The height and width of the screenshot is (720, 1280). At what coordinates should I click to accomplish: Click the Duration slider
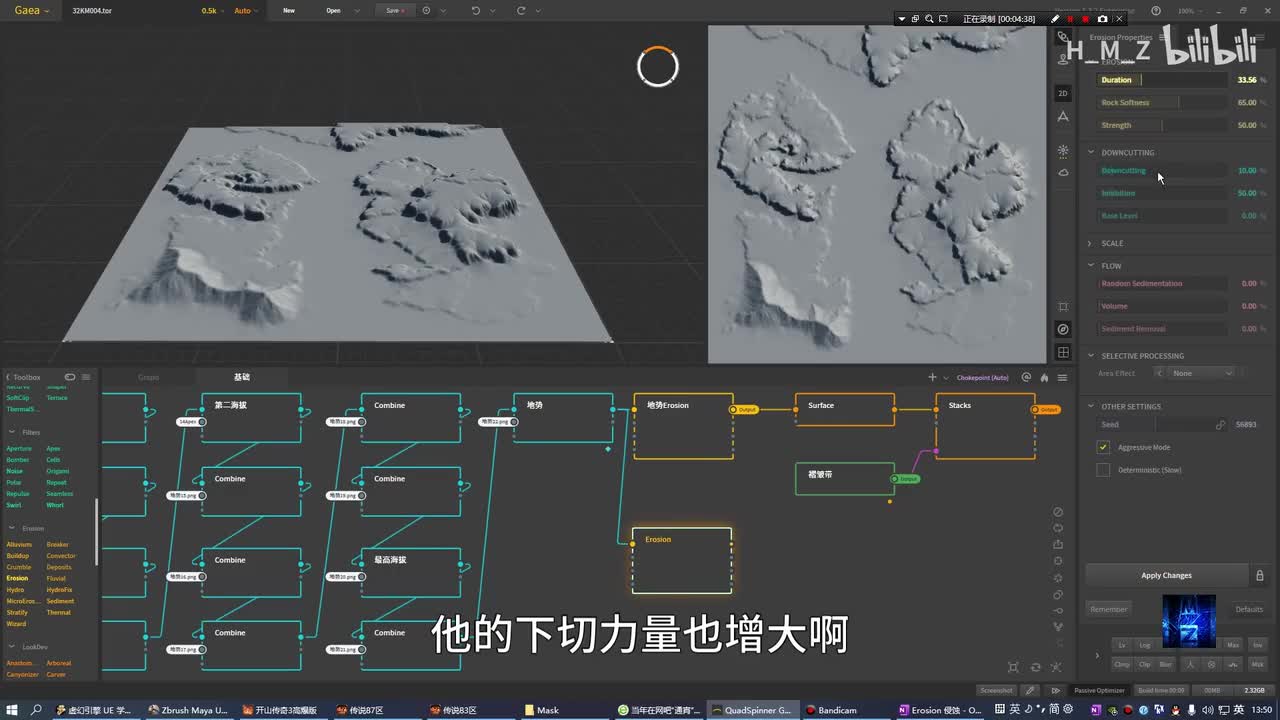point(1162,80)
